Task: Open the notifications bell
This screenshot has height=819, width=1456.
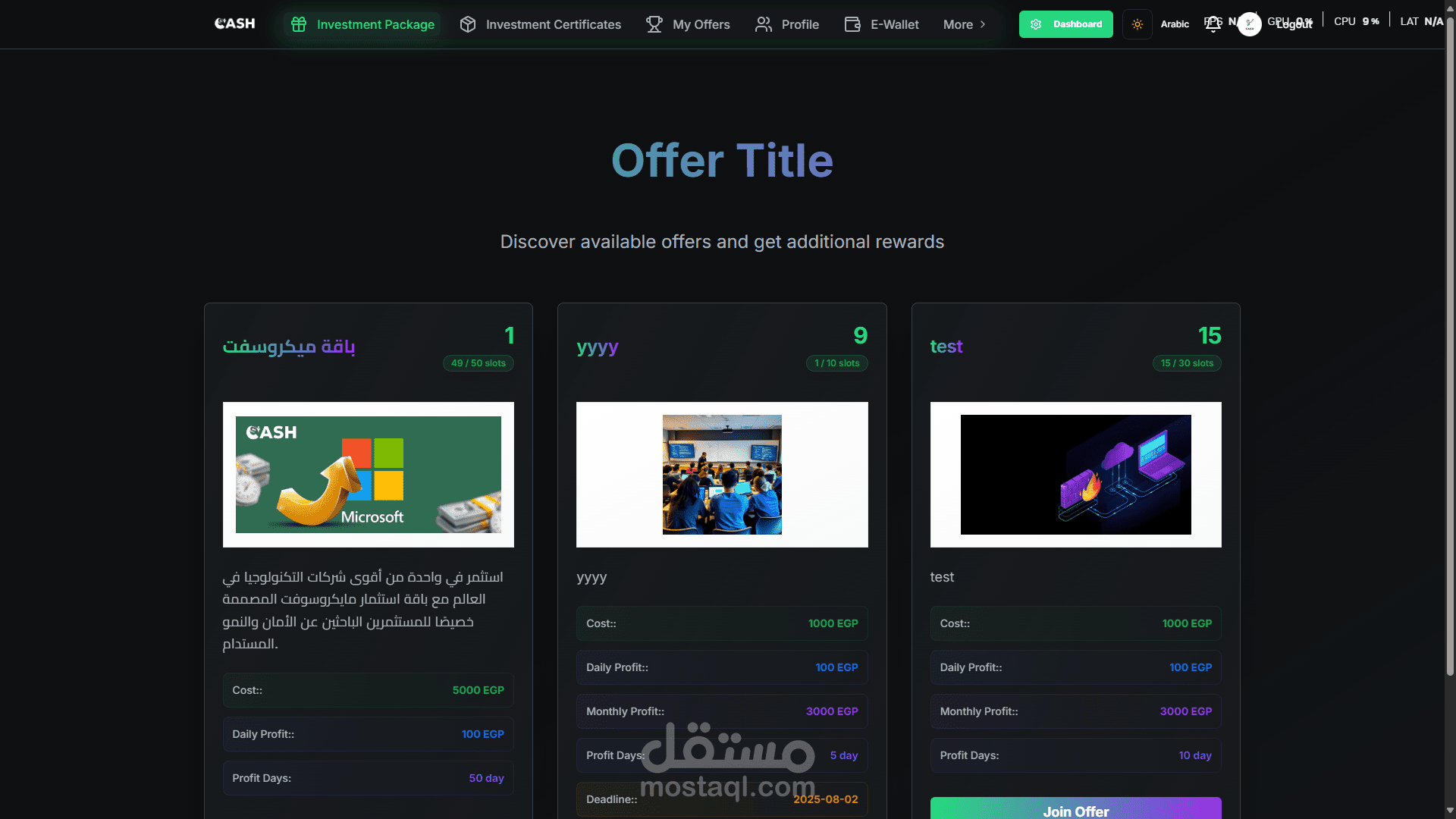Action: (1213, 24)
